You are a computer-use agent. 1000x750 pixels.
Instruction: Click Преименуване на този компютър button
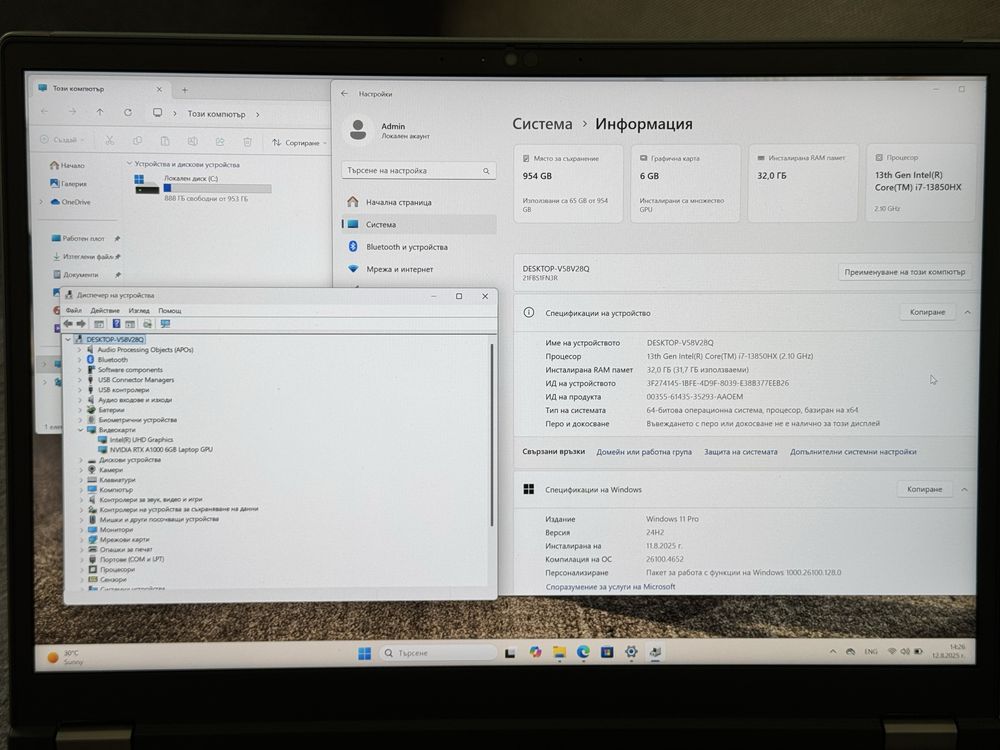click(x=904, y=272)
